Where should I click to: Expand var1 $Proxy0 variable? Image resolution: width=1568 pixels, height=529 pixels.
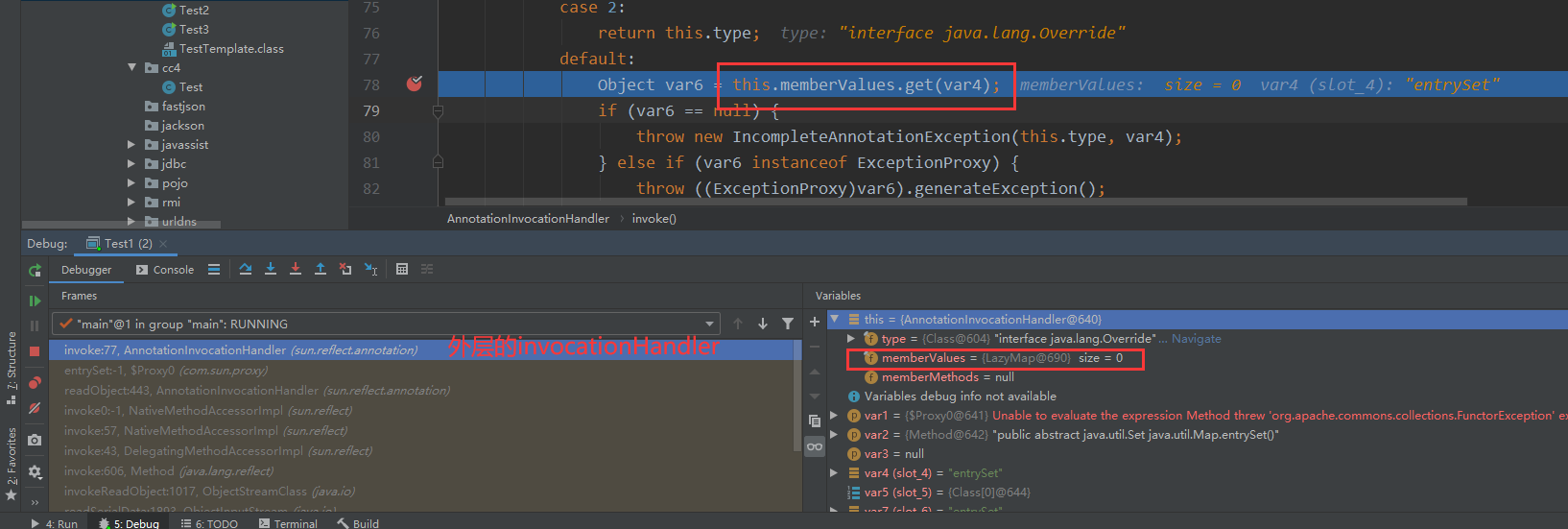(834, 416)
